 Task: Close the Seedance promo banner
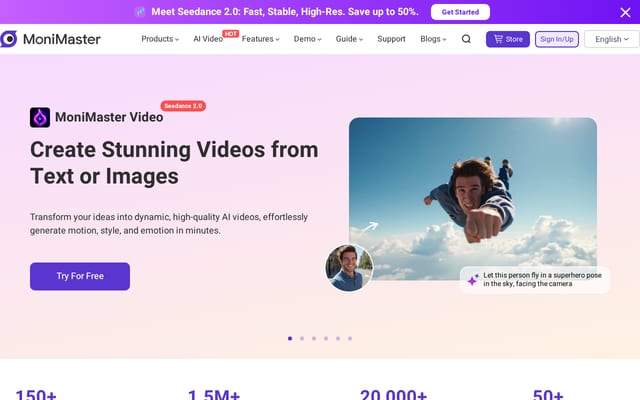click(625, 12)
